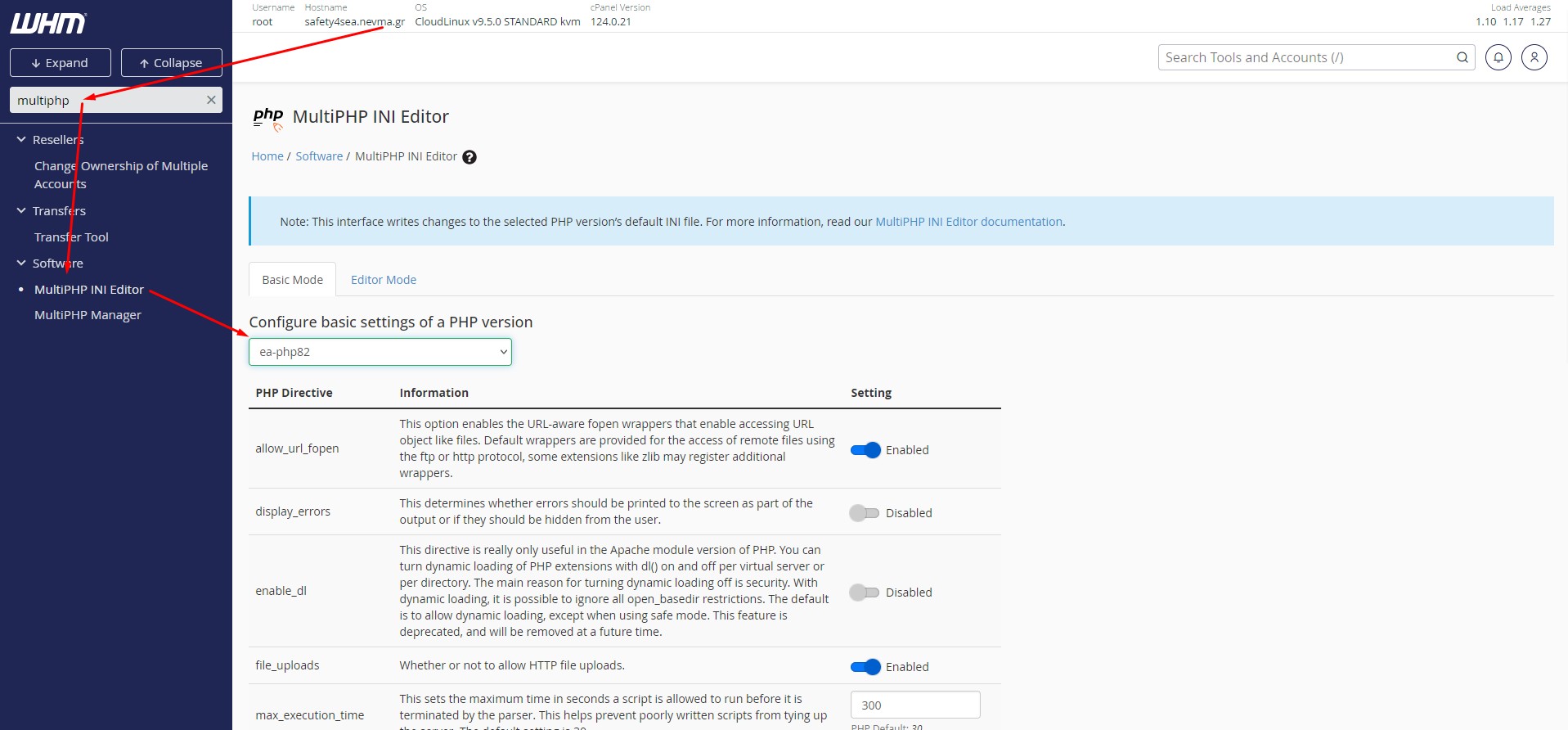This screenshot has height=730, width=1568.
Task: Toggle allow_url_fopen setting off
Action: click(x=865, y=450)
